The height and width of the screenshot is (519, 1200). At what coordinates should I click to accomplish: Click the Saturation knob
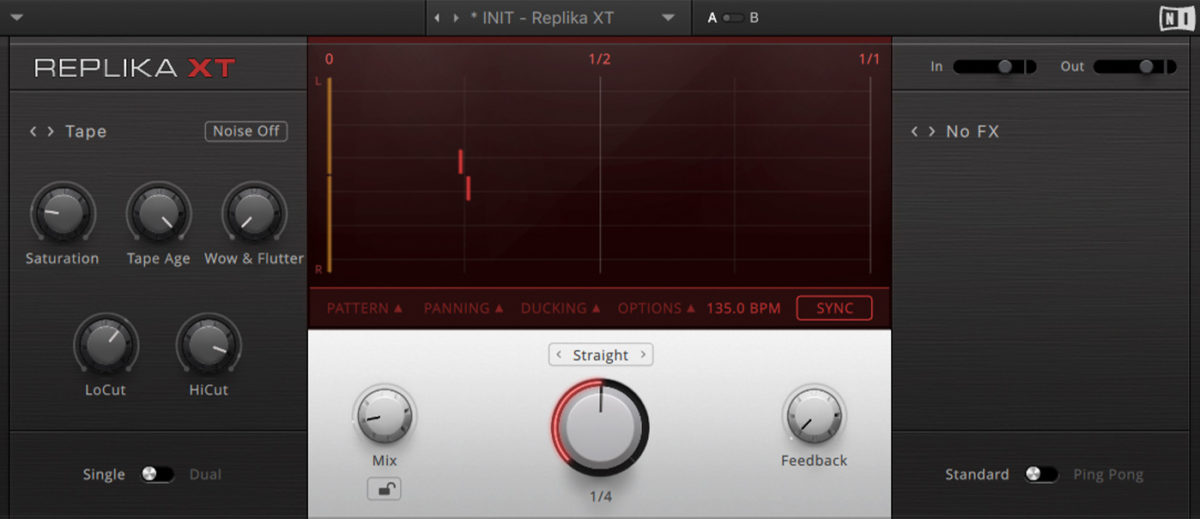[62, 213]
